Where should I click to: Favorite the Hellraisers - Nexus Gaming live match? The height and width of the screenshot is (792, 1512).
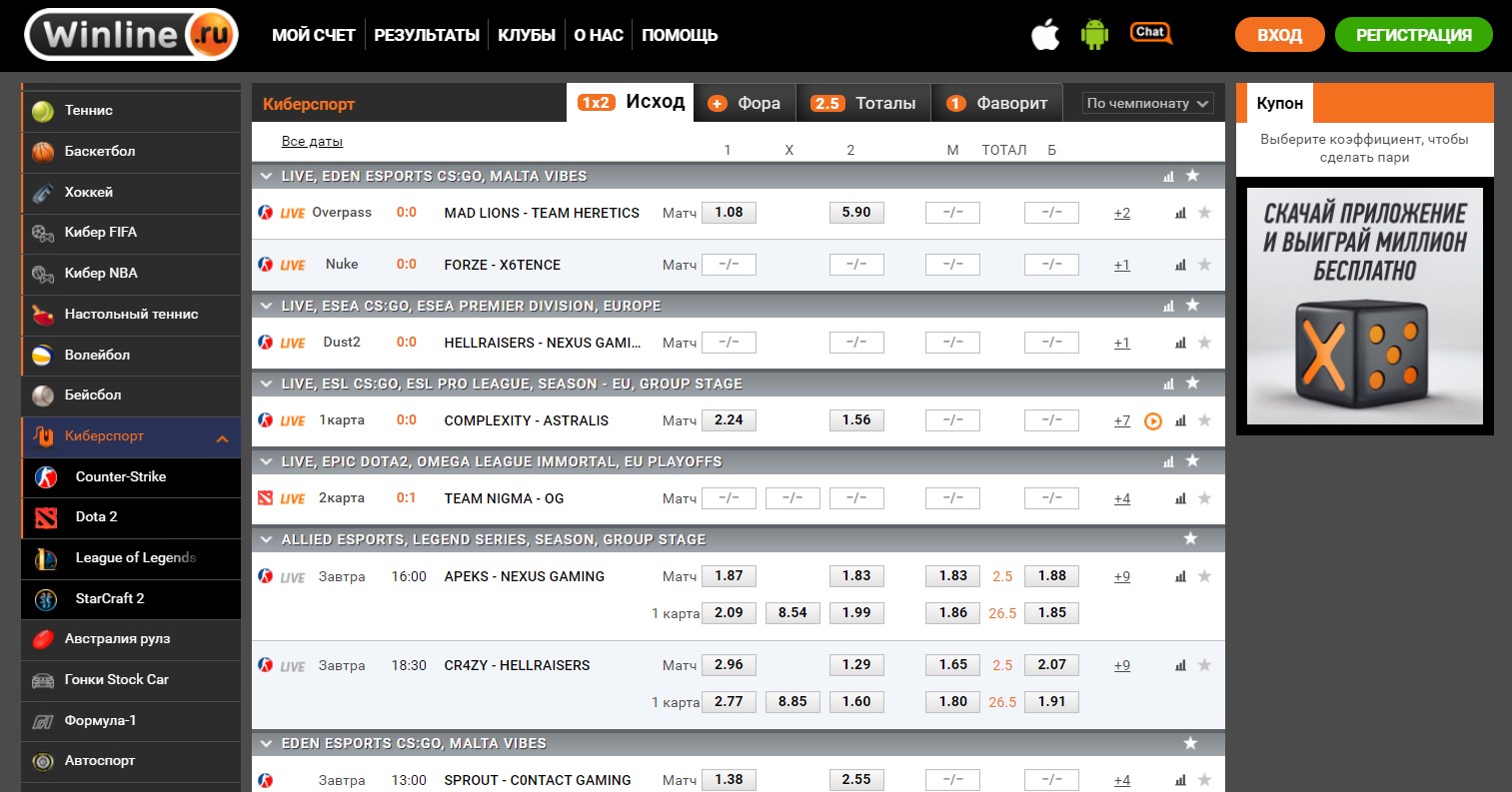pyautogui.click(x=1204, y=343)
